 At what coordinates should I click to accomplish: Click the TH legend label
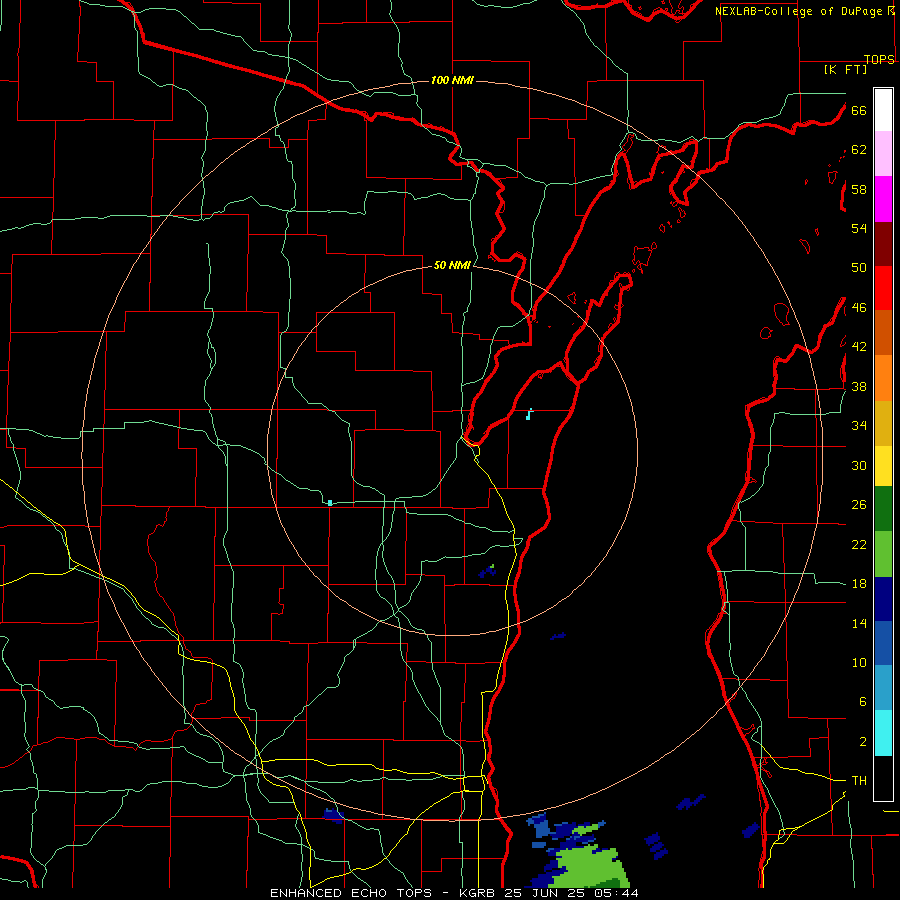pos(859,780)
